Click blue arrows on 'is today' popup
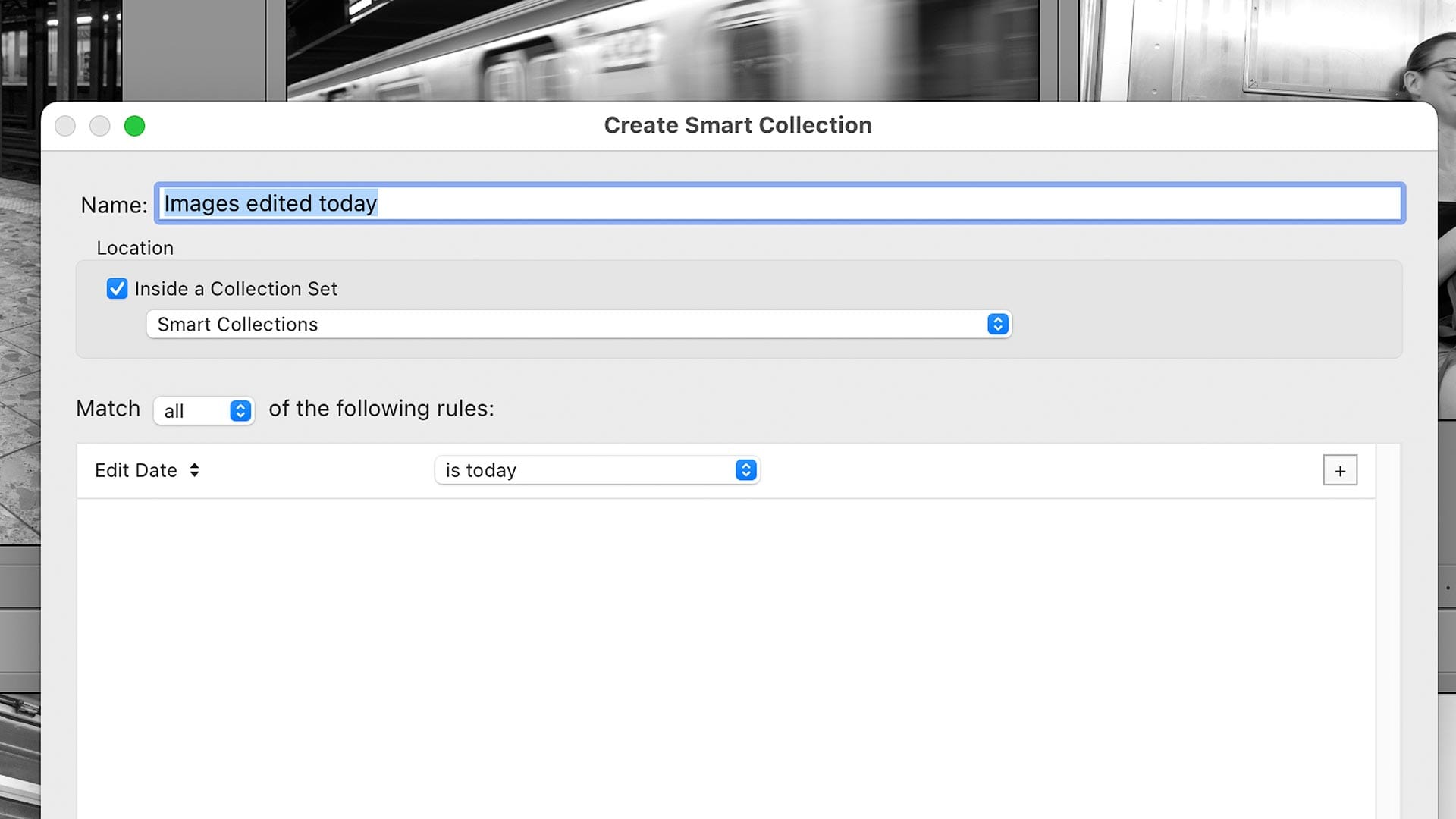The width and height of the screenshot is (1456, 819). tap(745, 470)
